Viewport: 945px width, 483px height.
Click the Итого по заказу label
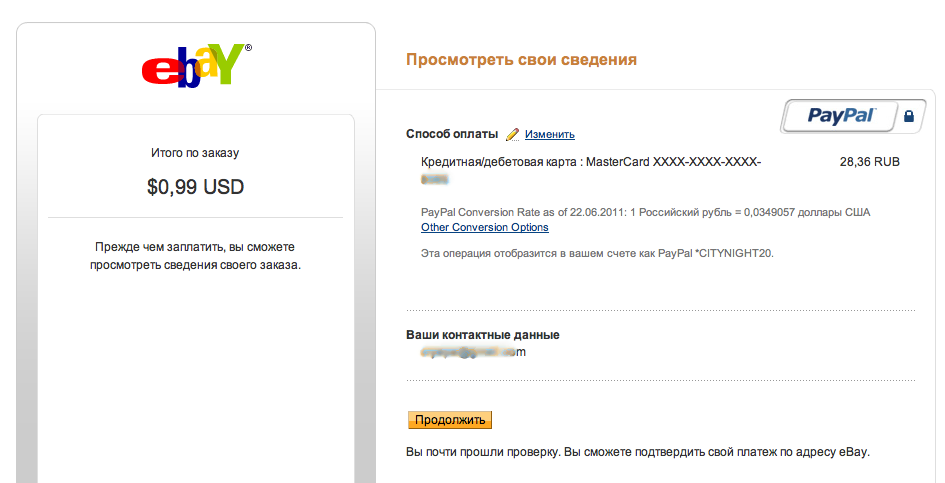click(195, 153)
